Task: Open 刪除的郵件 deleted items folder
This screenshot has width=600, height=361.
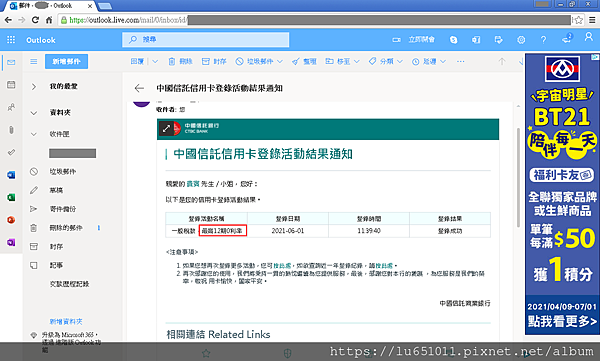Action: (x=66, y=228)
